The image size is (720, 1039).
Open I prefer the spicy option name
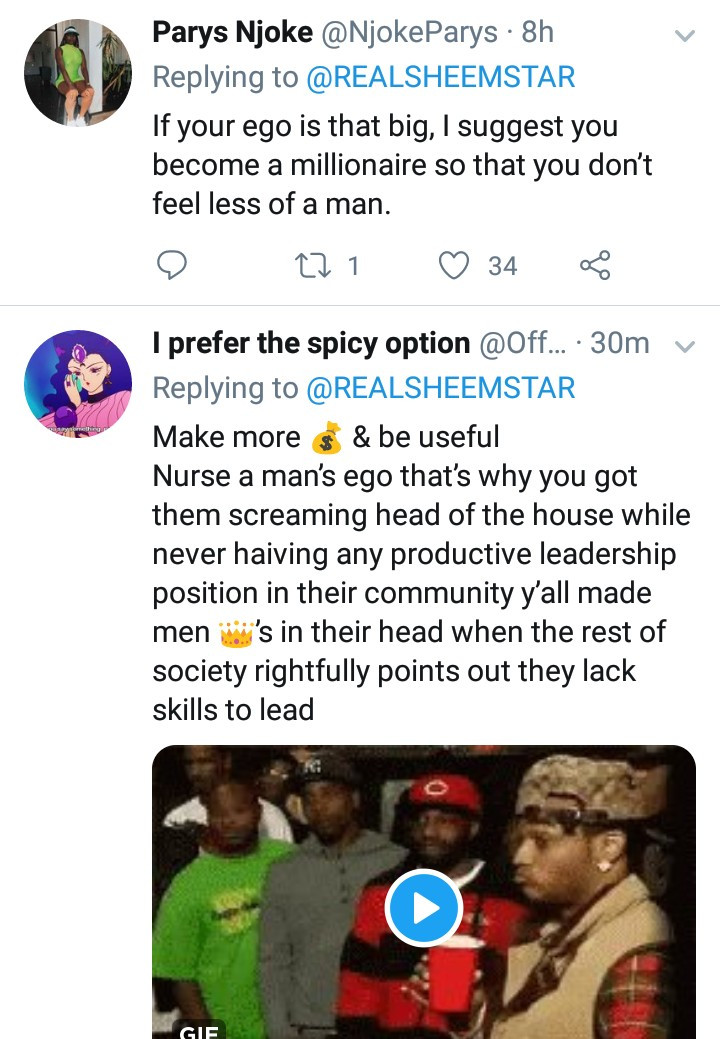[x=311, y=343]
